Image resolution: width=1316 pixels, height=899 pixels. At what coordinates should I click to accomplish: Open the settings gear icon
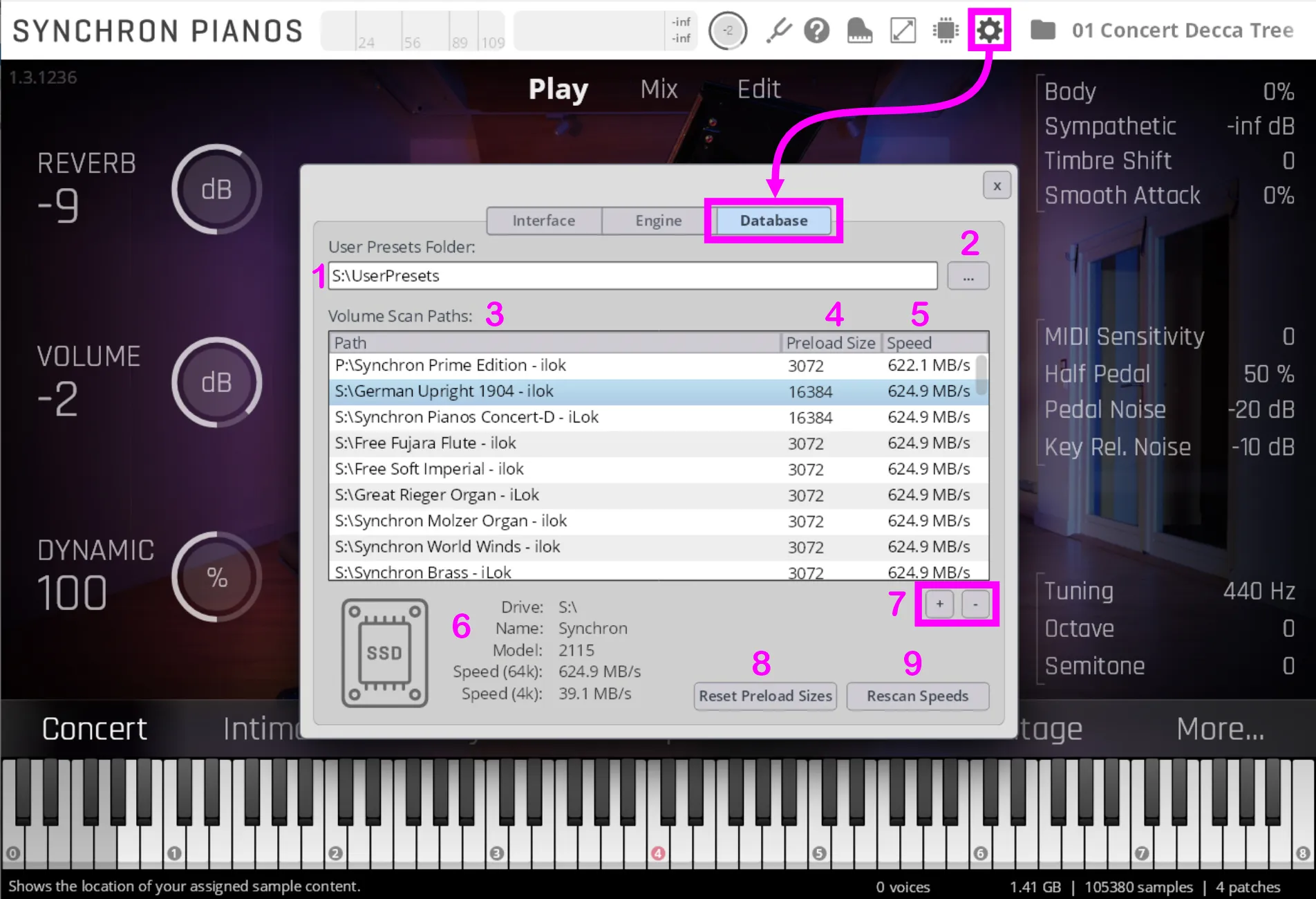(x=989, y=30)
